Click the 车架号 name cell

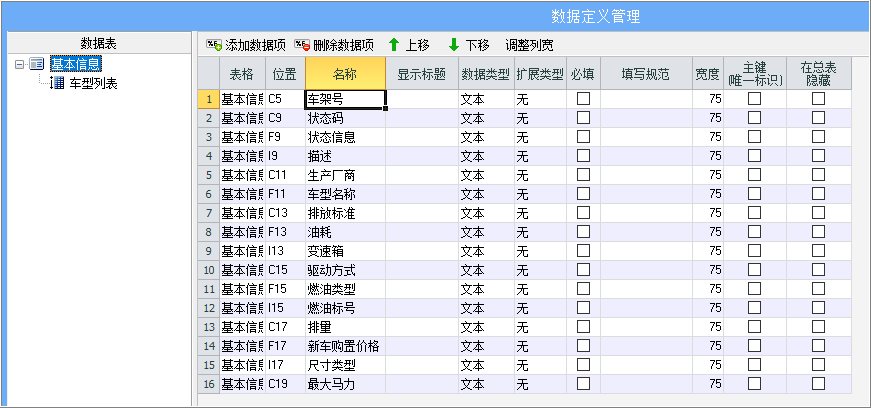point(346,99)
